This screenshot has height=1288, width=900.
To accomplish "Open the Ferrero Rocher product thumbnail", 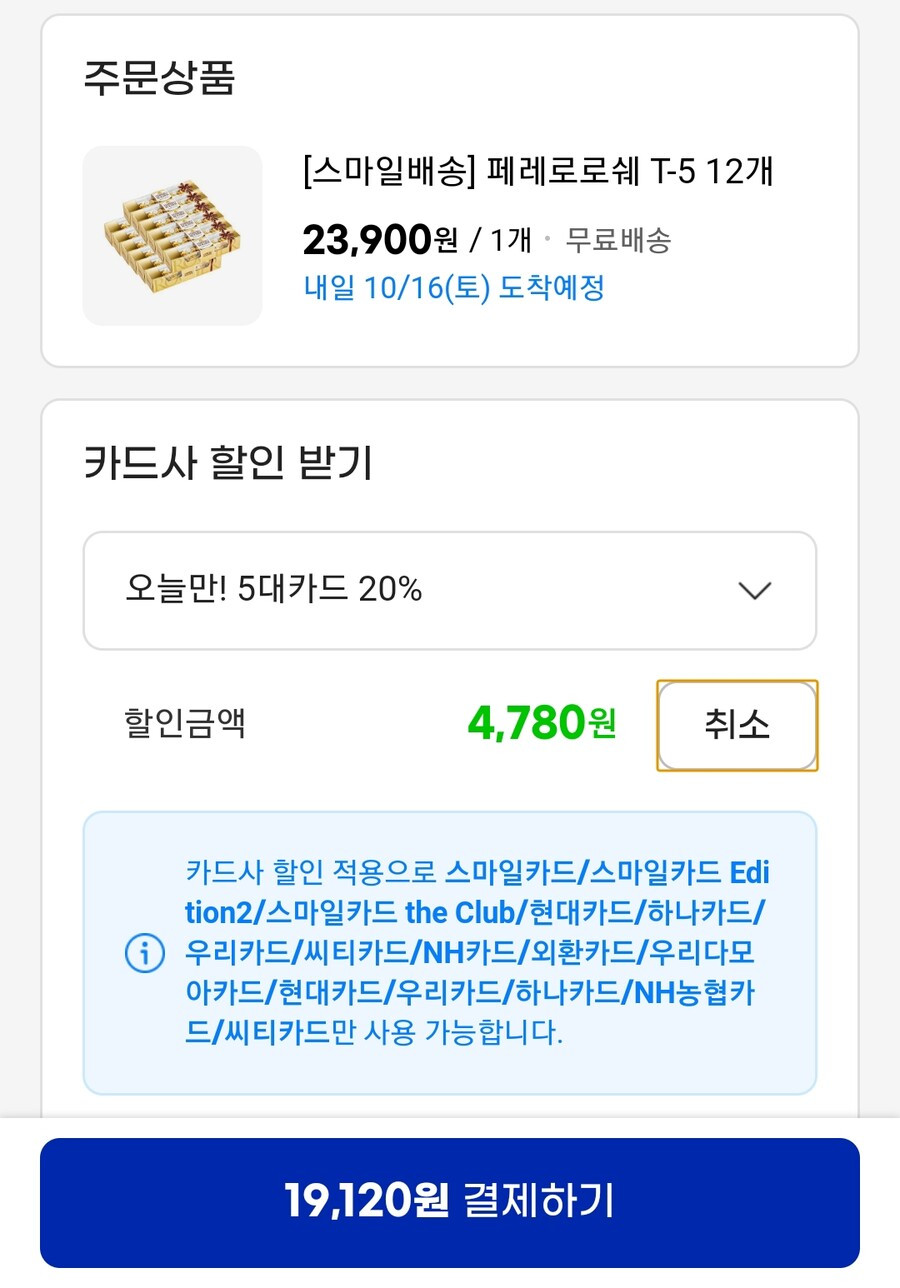I will 172,236.
